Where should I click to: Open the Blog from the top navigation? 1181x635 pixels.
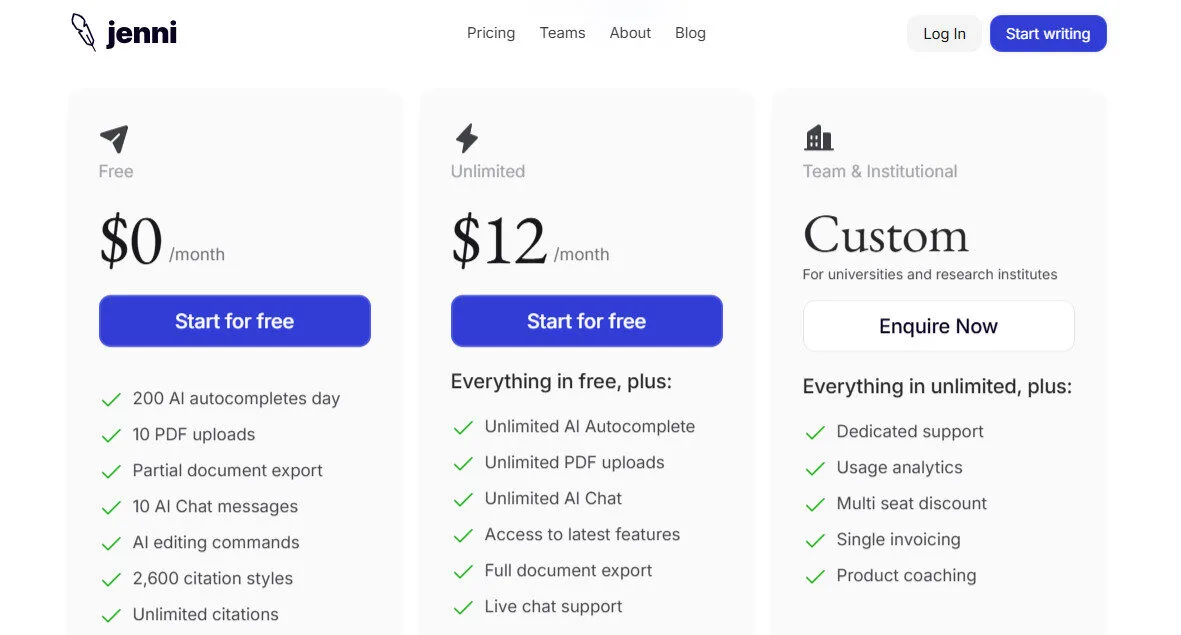click(690, 33)
